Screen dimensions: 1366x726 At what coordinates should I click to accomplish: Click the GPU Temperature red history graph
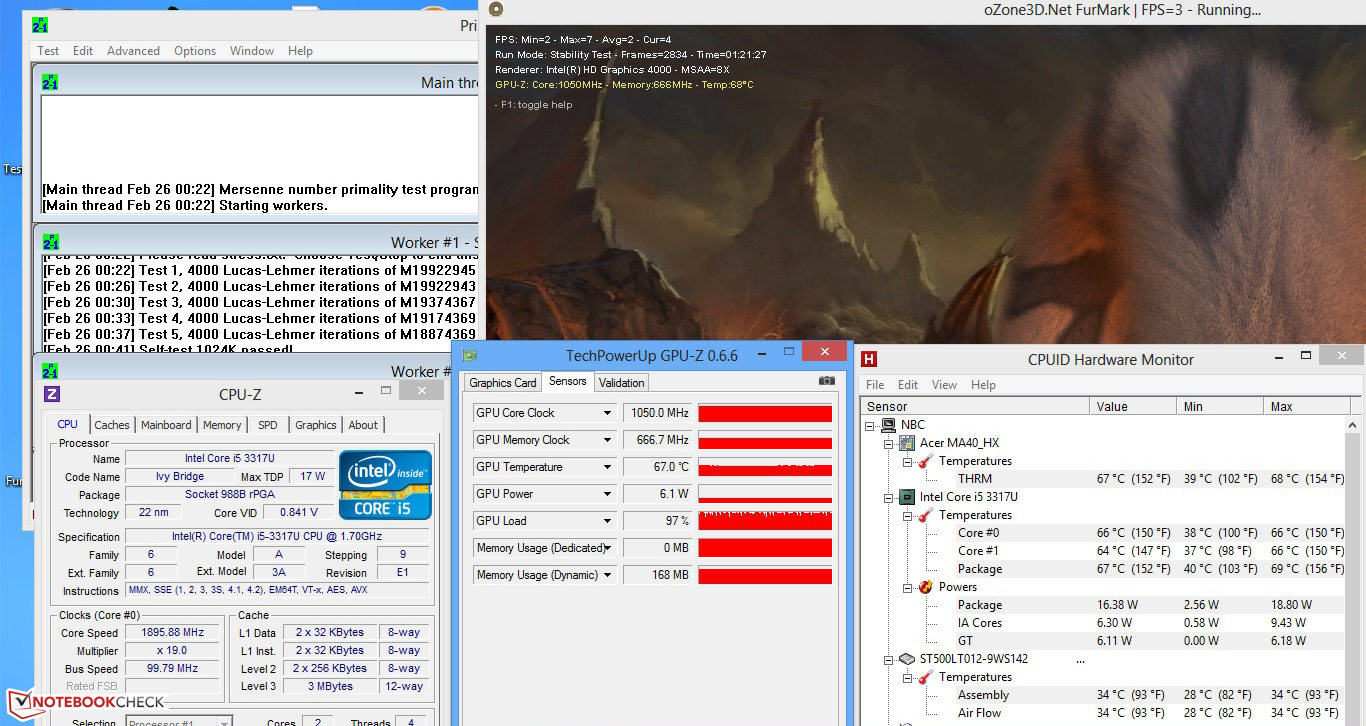[765, 467]
